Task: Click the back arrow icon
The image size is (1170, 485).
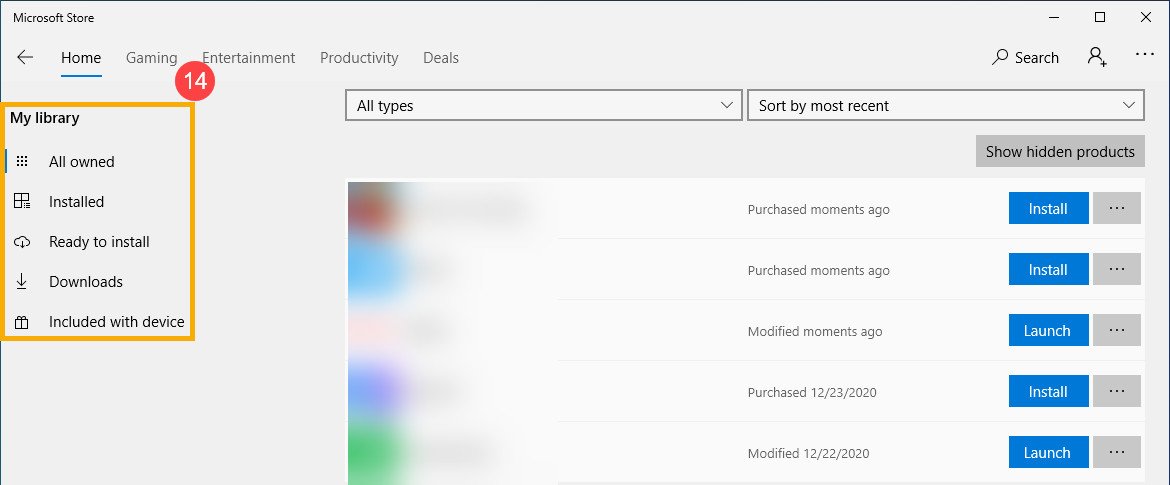Action: point(26,57)
